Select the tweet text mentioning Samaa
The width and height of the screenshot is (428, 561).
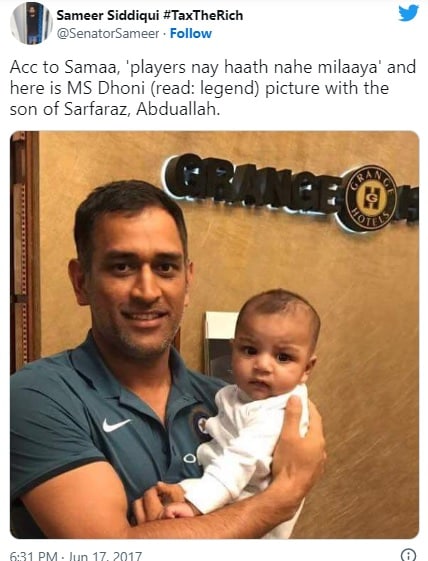point(213,88)
